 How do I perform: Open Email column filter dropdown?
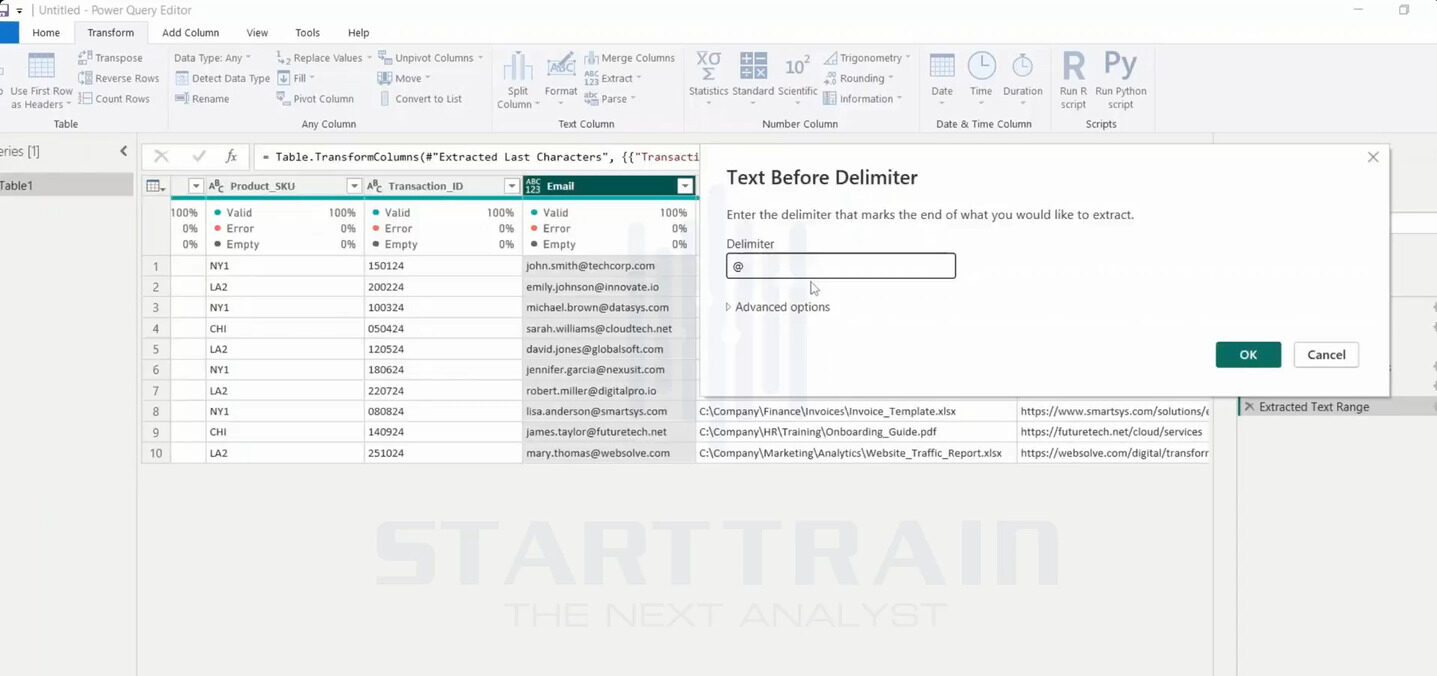(x=685, y=186)
